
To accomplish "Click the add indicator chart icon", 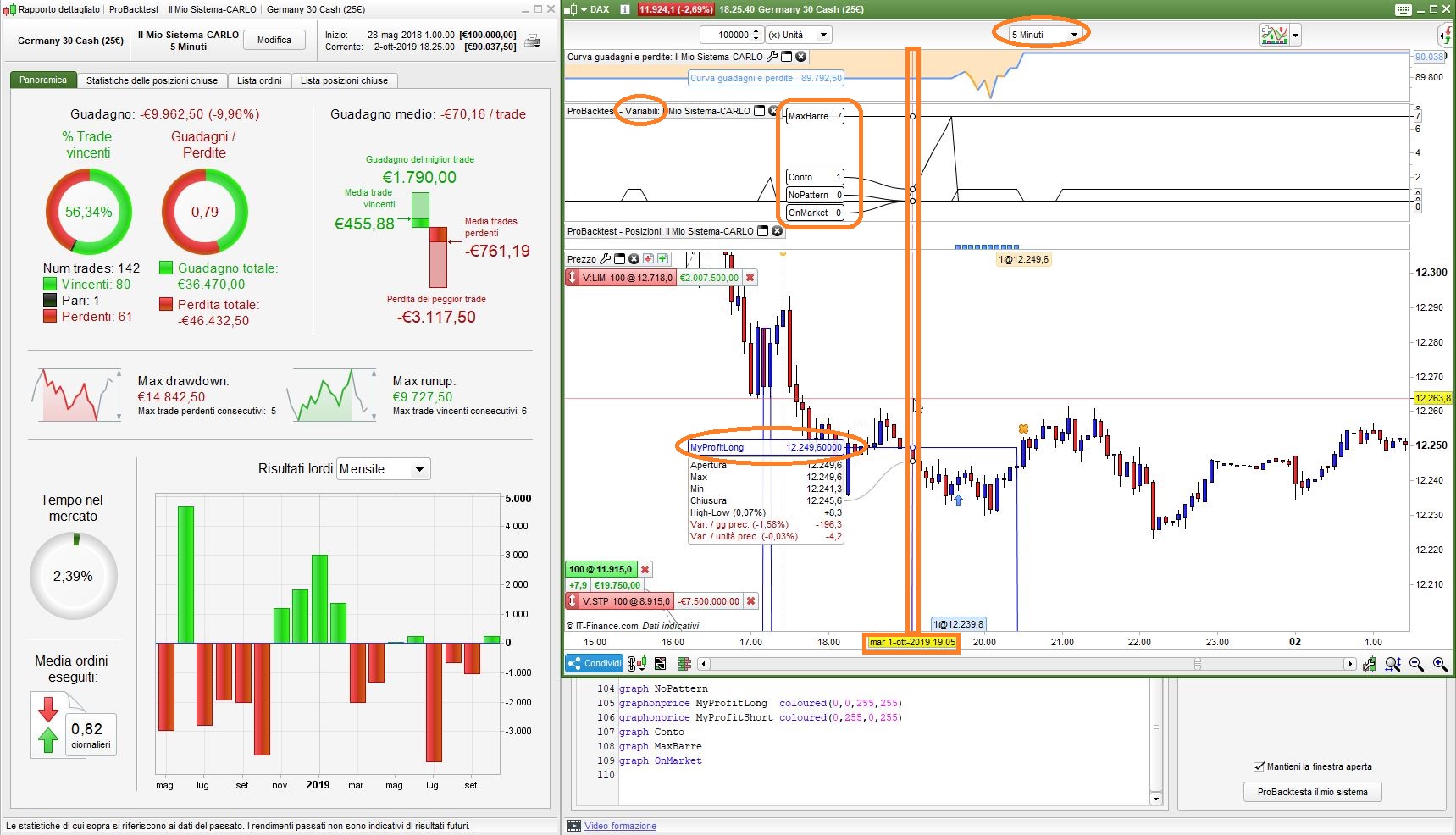I will (1274, 35).
